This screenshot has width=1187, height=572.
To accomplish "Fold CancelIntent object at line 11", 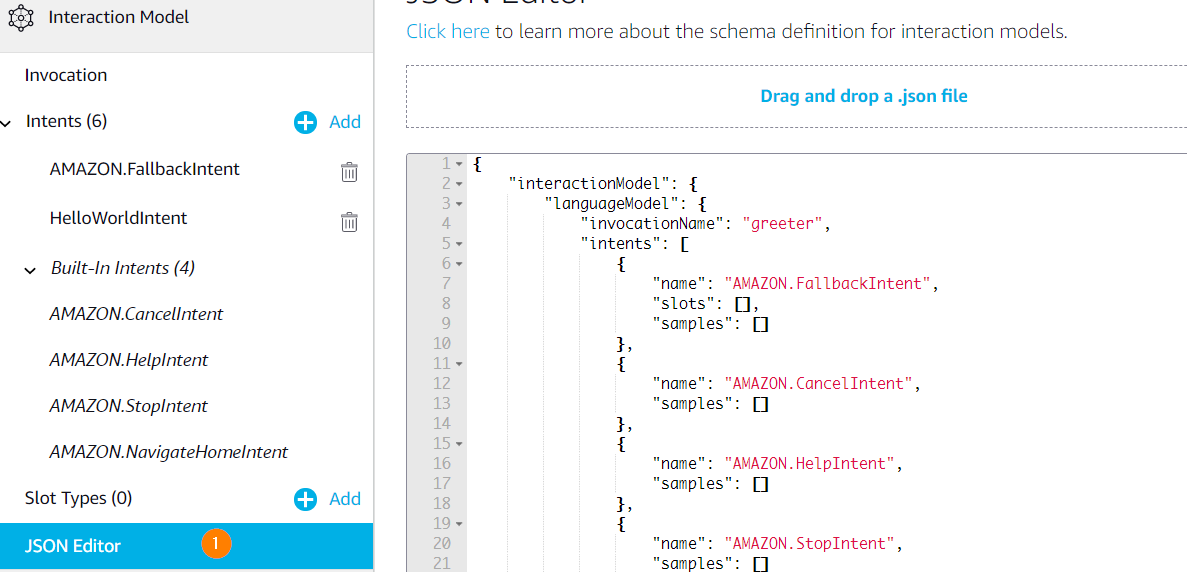I will (460, 364).
